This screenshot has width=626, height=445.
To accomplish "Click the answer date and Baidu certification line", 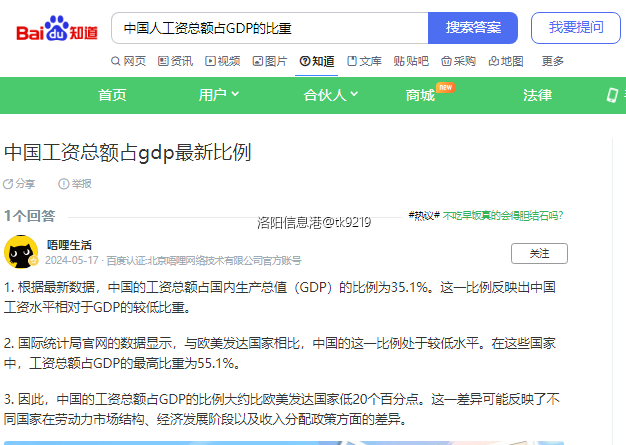I will [x=173, y=261].
